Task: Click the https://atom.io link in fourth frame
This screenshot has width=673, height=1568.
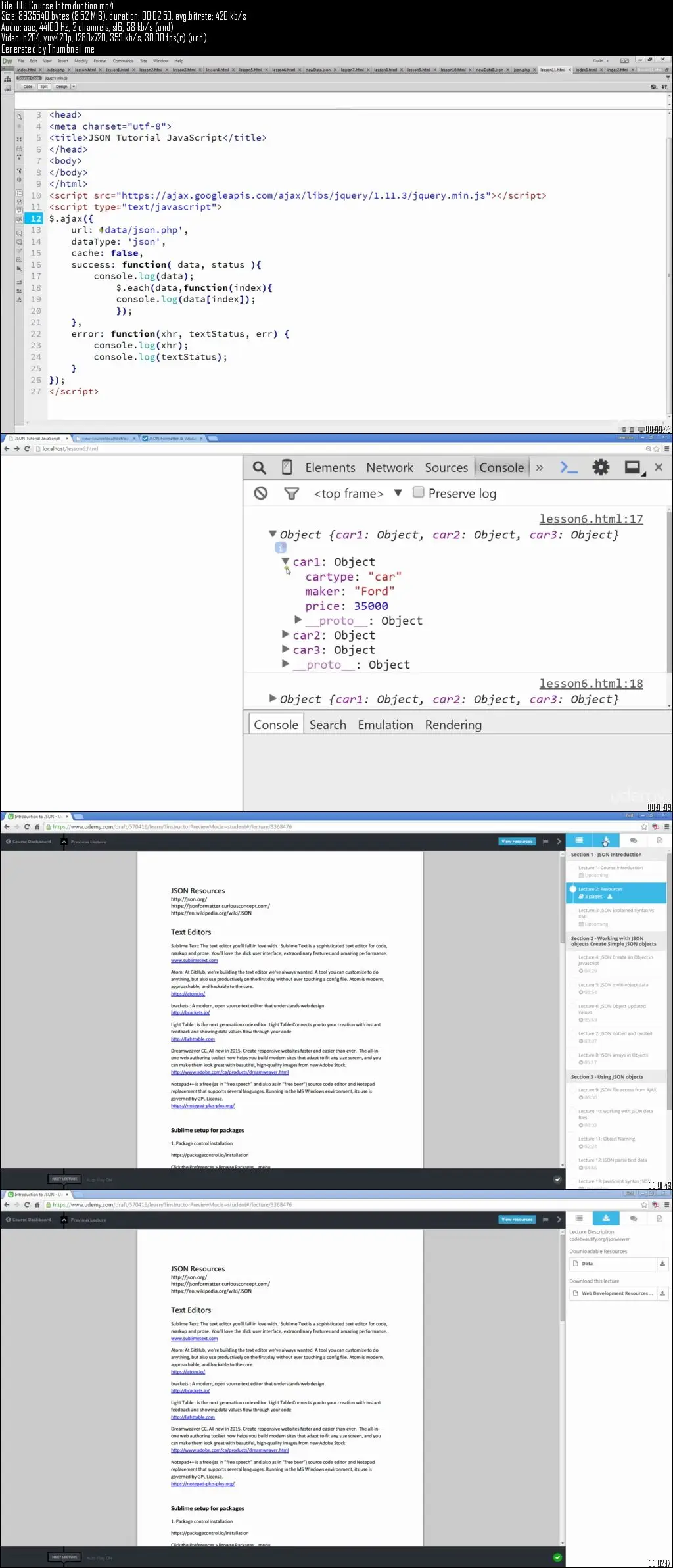Action: point(188,1372)
